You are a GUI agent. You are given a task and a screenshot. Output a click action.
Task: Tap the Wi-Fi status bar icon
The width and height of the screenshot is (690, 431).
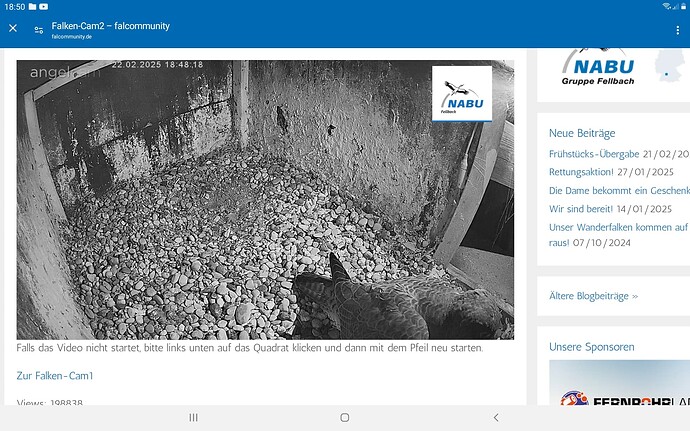[666, 6]
